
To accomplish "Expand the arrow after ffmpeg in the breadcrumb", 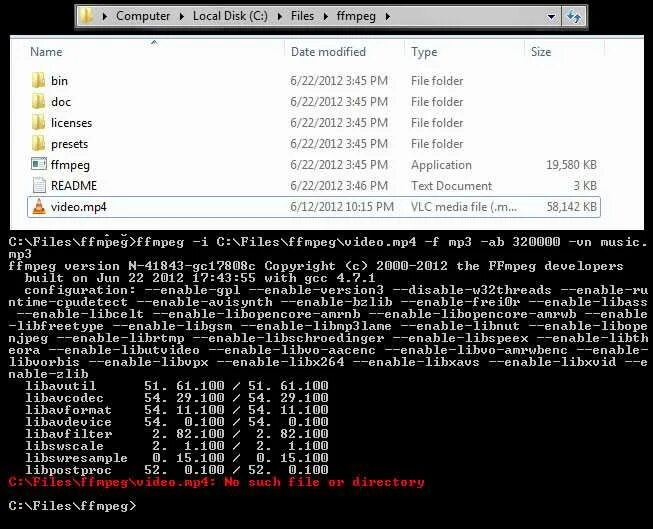I will (x=387, y=16).
